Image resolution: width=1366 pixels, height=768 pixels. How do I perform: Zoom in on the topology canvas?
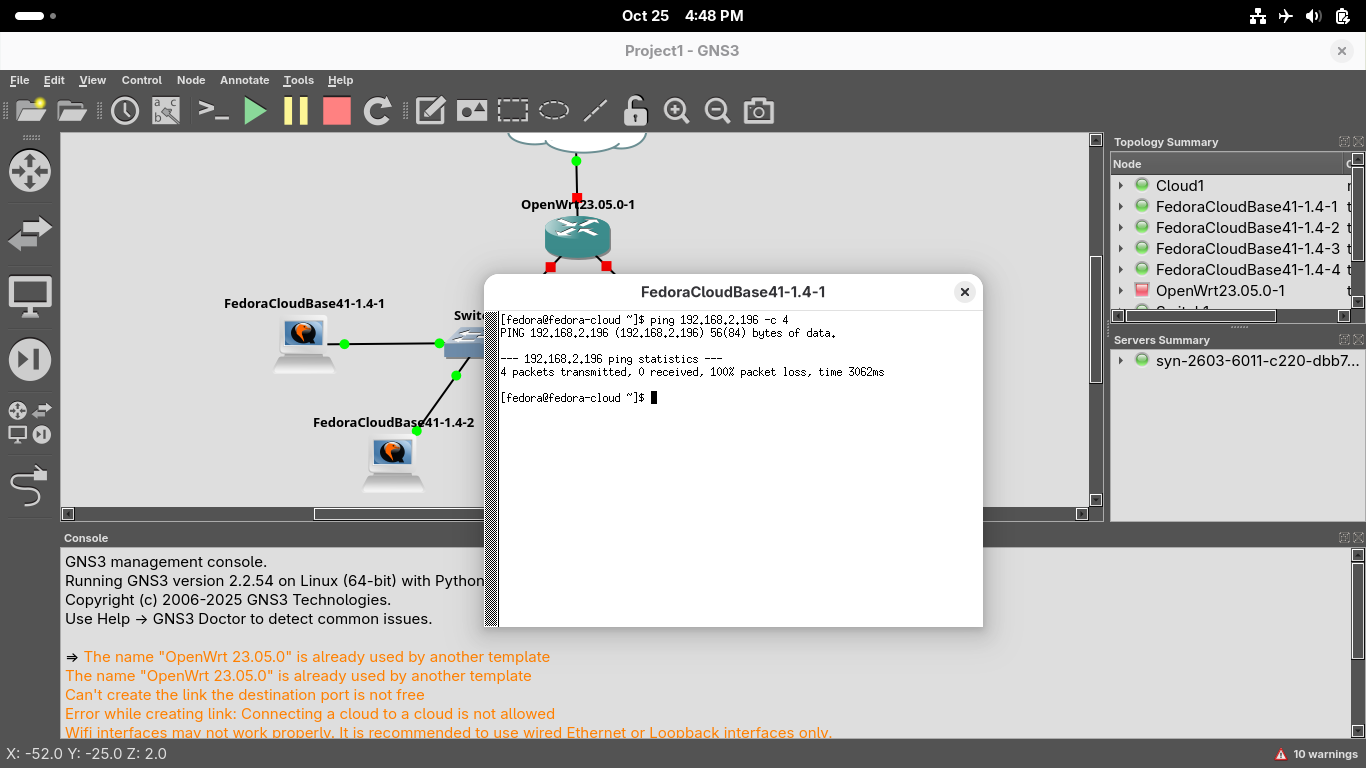point(677,111)
